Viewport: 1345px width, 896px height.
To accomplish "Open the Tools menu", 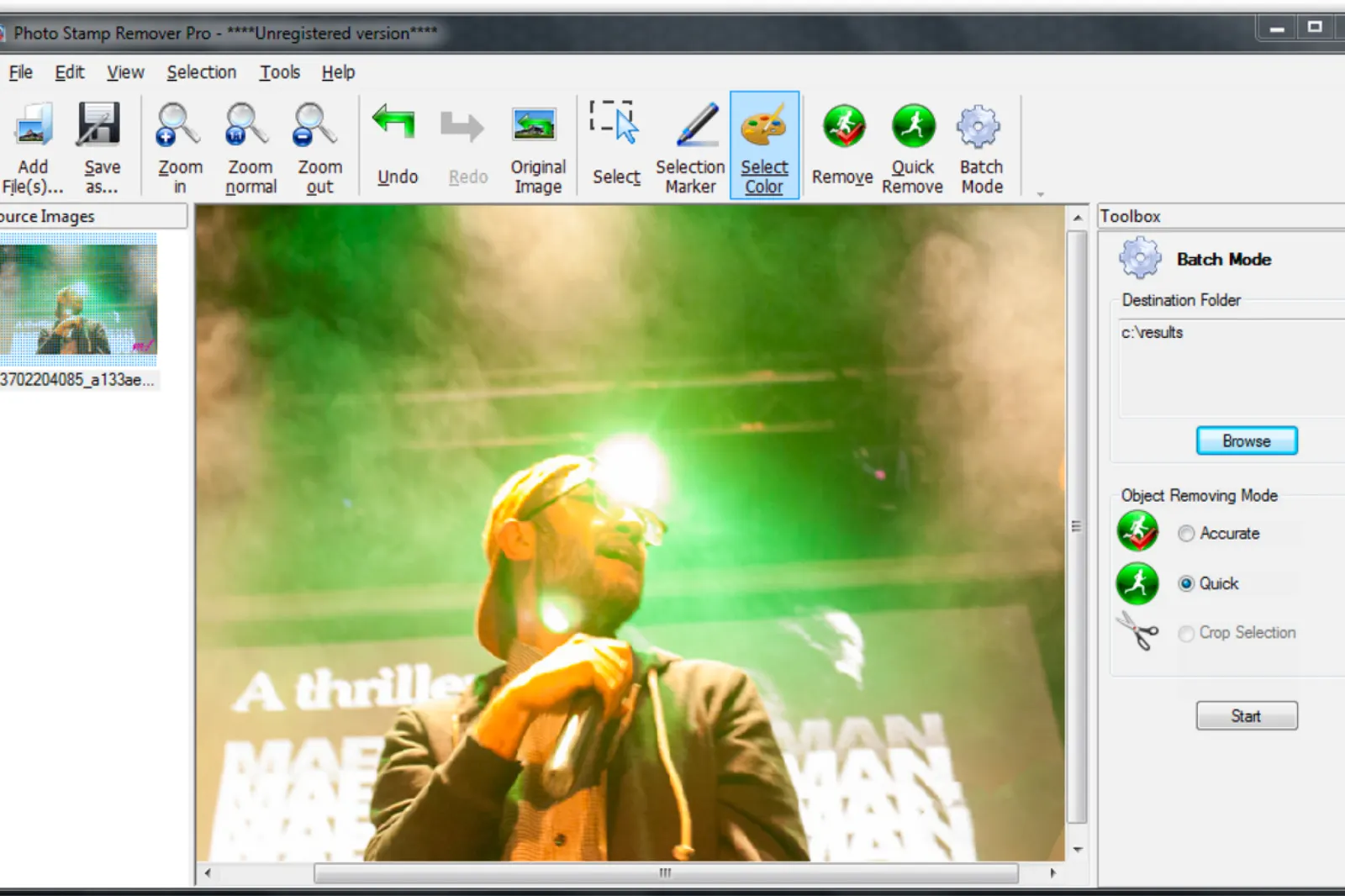I will click(279, 72).
